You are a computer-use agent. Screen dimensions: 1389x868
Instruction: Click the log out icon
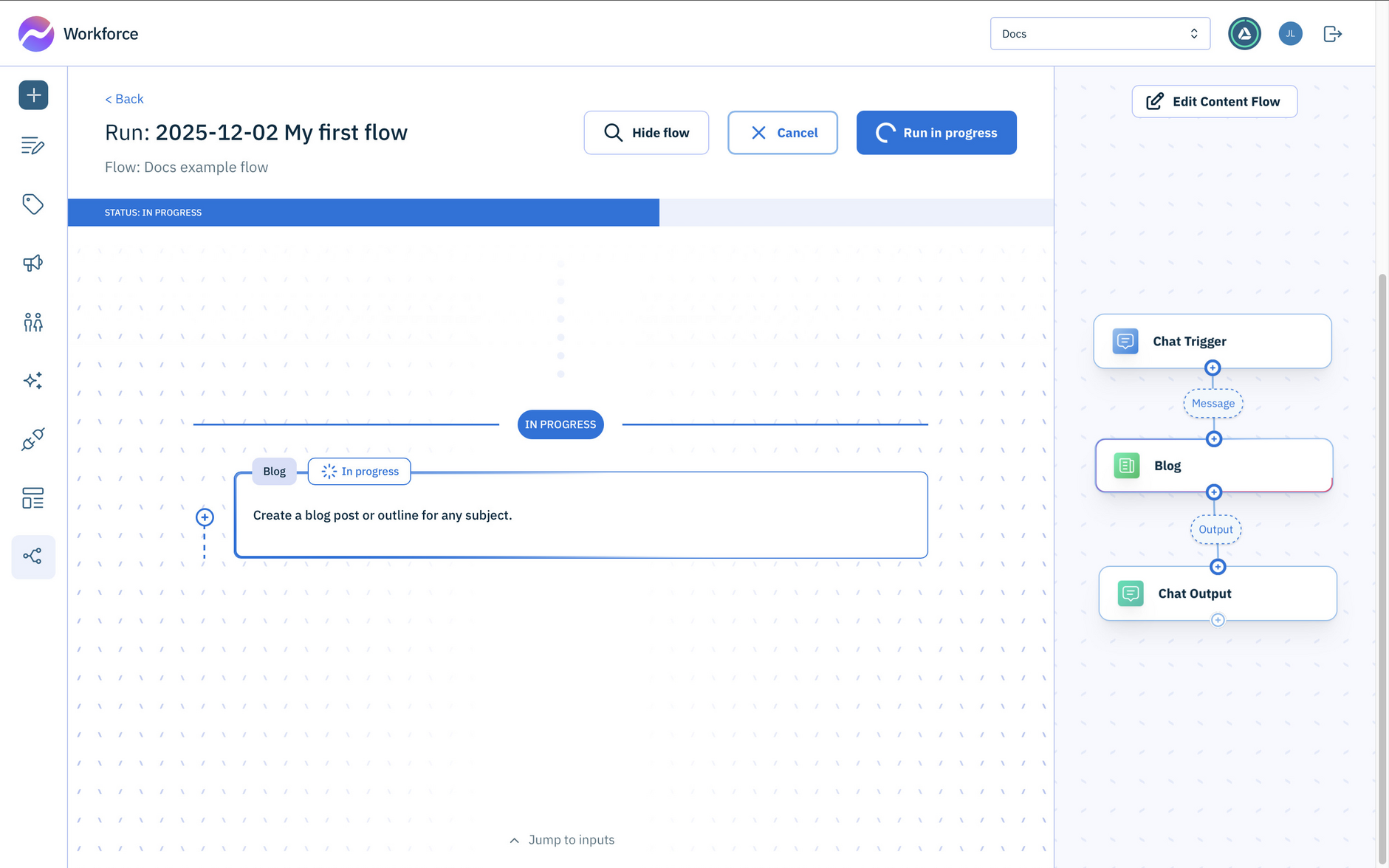click(1333, 33)
